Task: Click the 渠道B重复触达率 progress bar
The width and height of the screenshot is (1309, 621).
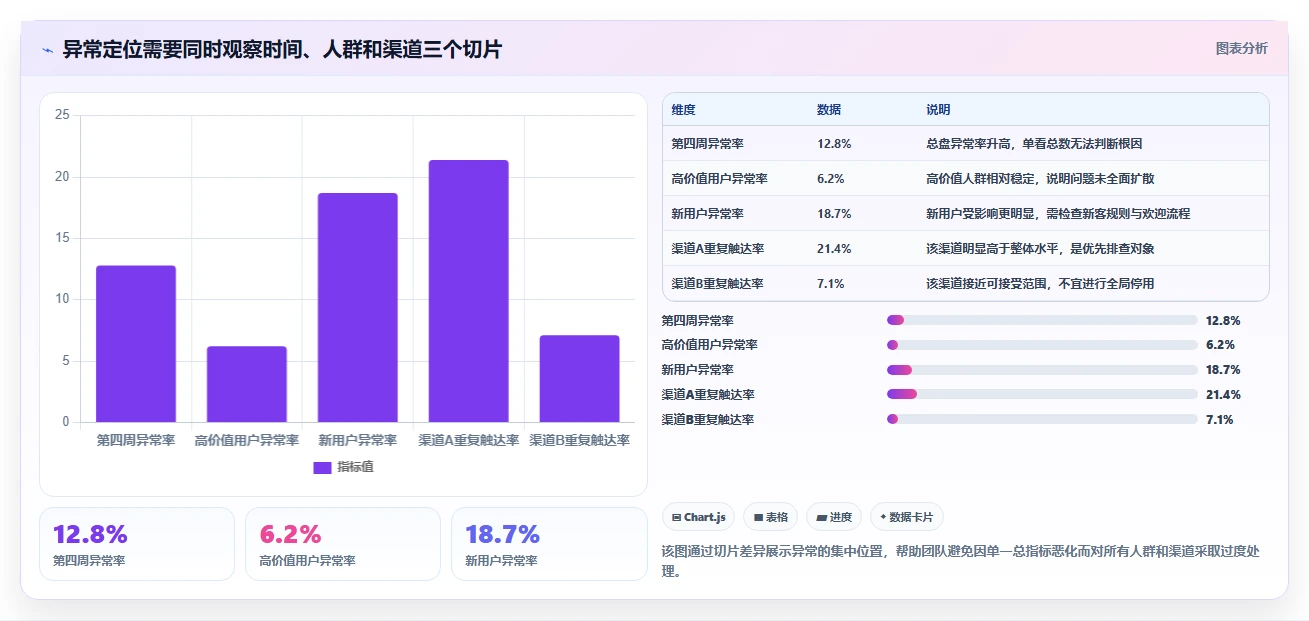Action: tap(1042, 419)
